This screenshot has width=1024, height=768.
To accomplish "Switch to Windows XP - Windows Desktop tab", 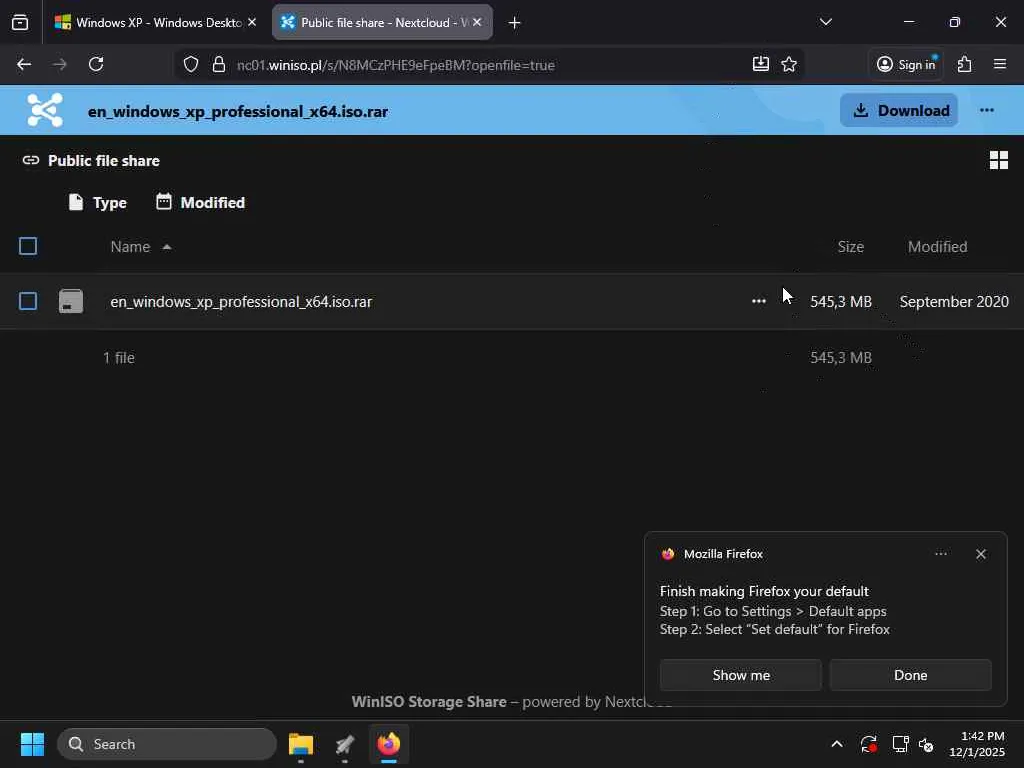I will tap(155, 22).
